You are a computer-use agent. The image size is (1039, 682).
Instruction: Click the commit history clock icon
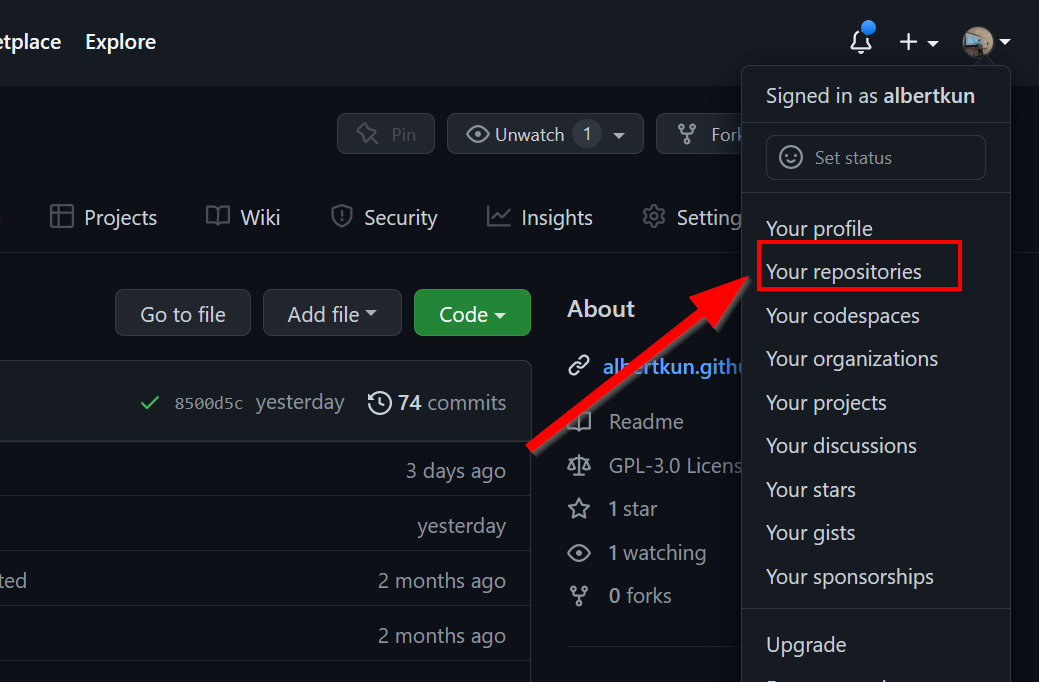(x=380, y=403)
